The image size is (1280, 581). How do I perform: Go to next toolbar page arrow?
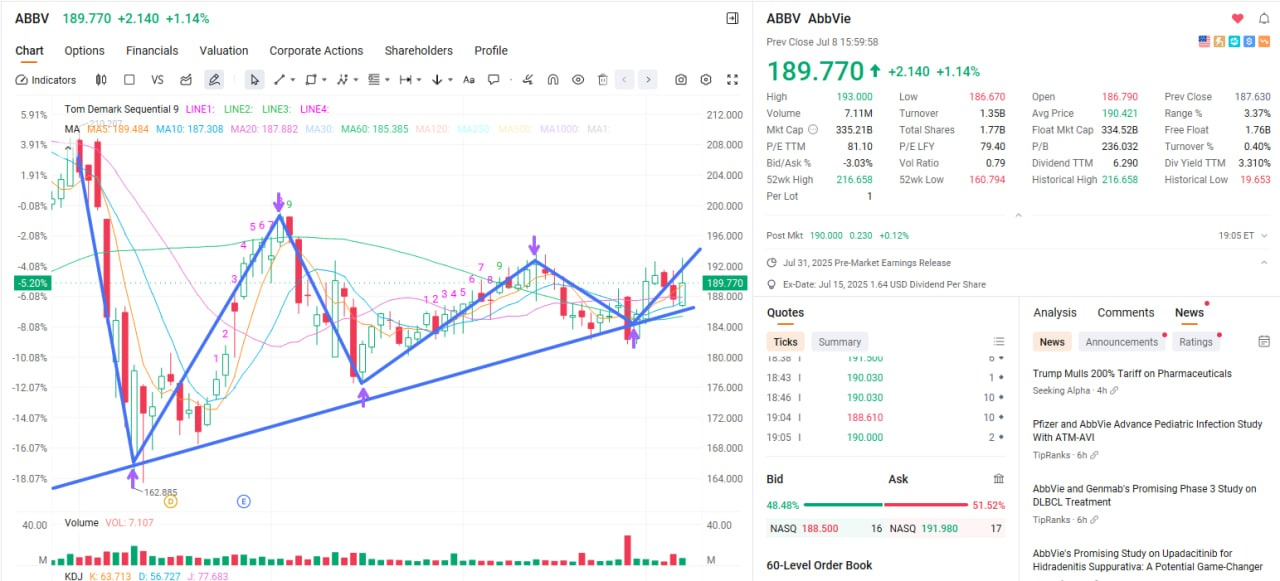(x=648, y=80)
